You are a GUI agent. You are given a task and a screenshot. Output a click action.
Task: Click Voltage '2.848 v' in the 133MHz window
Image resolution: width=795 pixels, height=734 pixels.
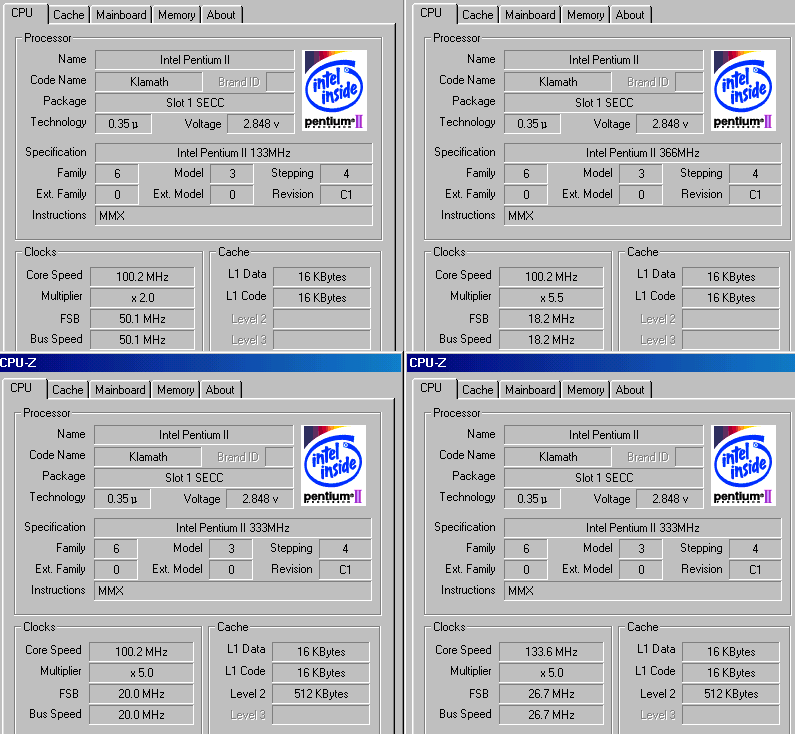261,124
